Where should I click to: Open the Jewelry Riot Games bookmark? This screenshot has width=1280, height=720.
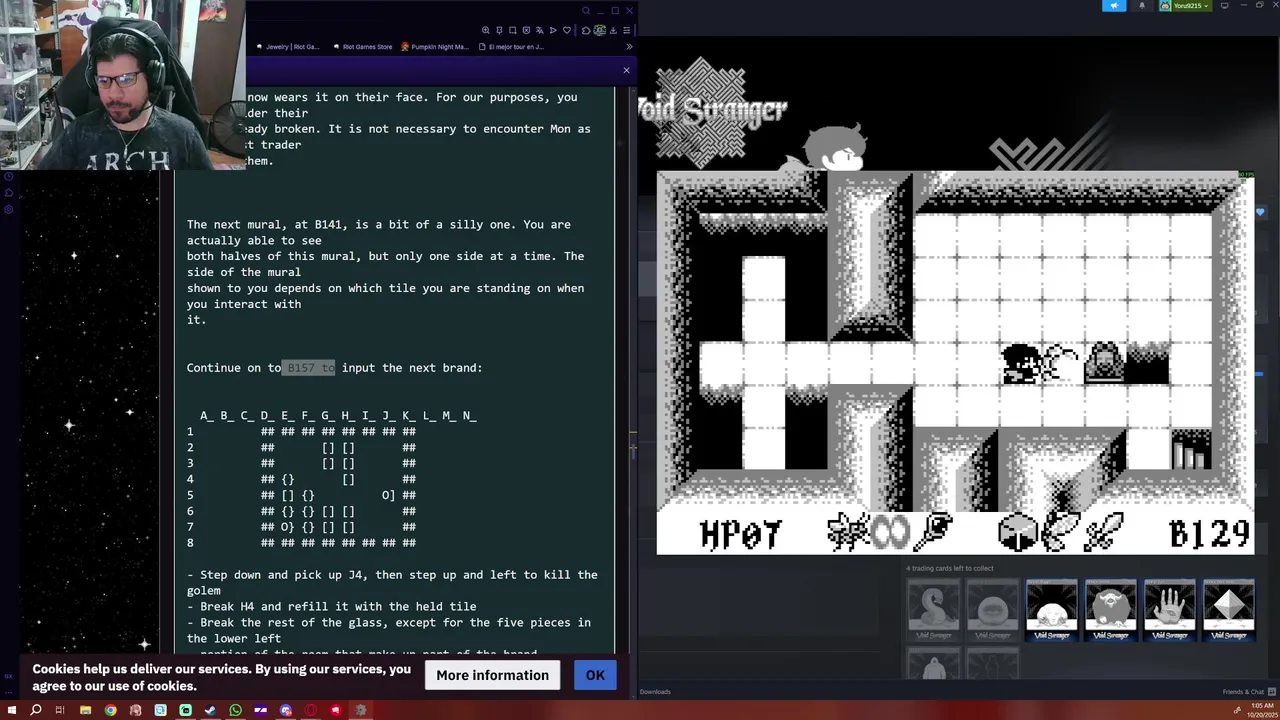(287, 47)
